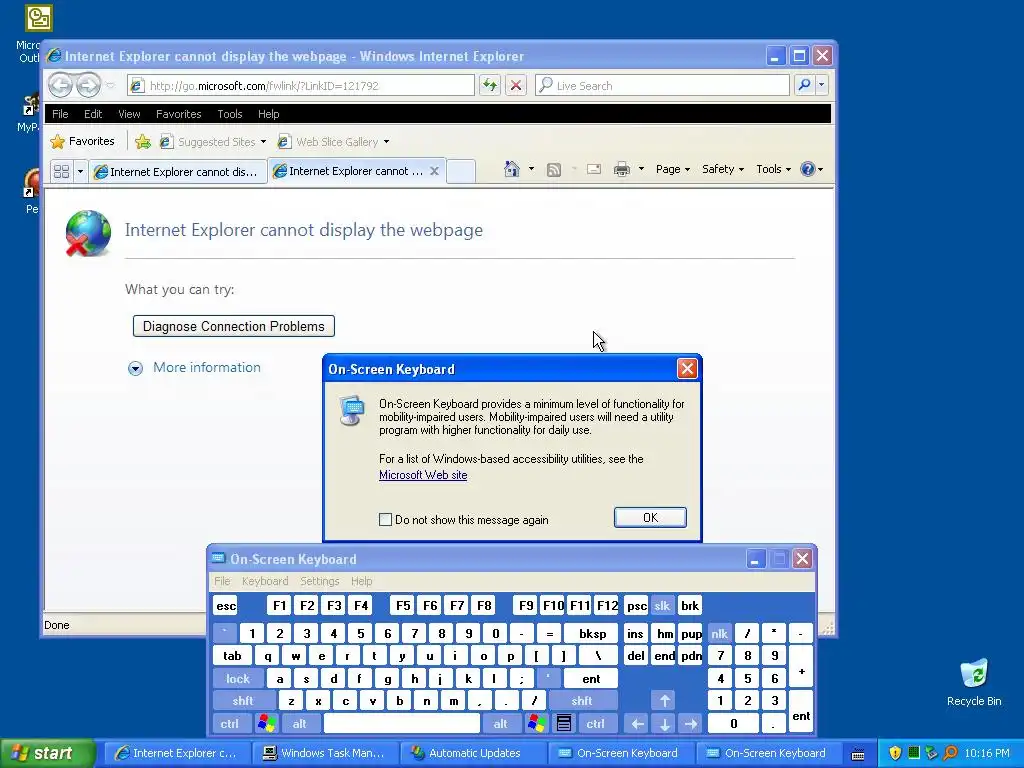Click the Print icon in IE toolbar
The width and height of the screenshot is (1024, 768).
pyautogui.click(x=622, y=170)
